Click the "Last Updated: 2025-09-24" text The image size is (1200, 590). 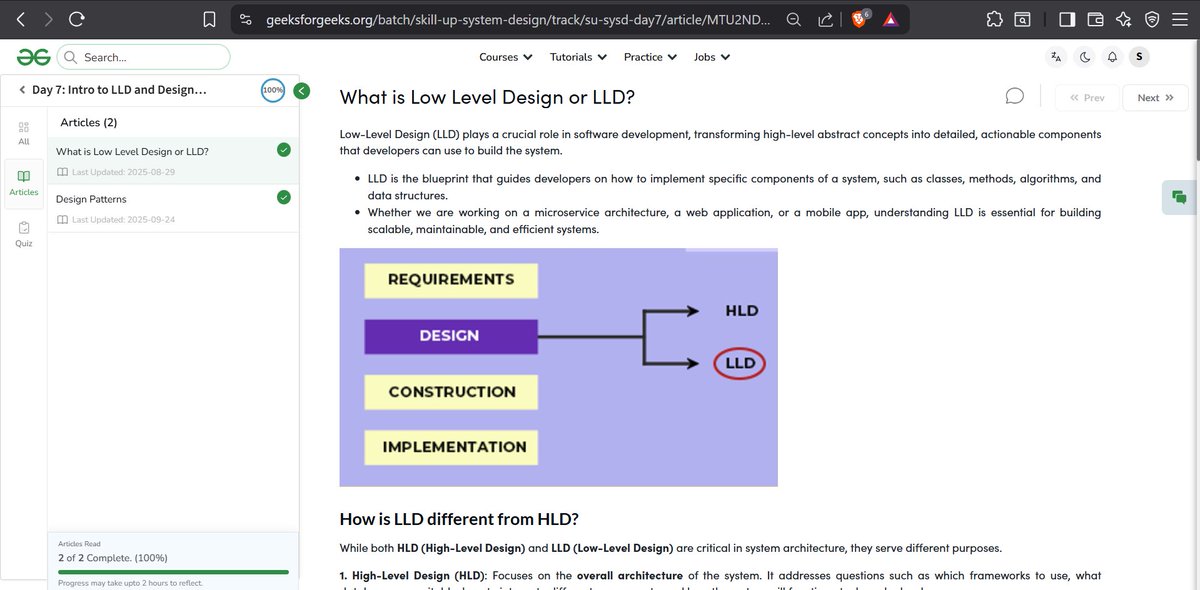[x=123, y=219]
